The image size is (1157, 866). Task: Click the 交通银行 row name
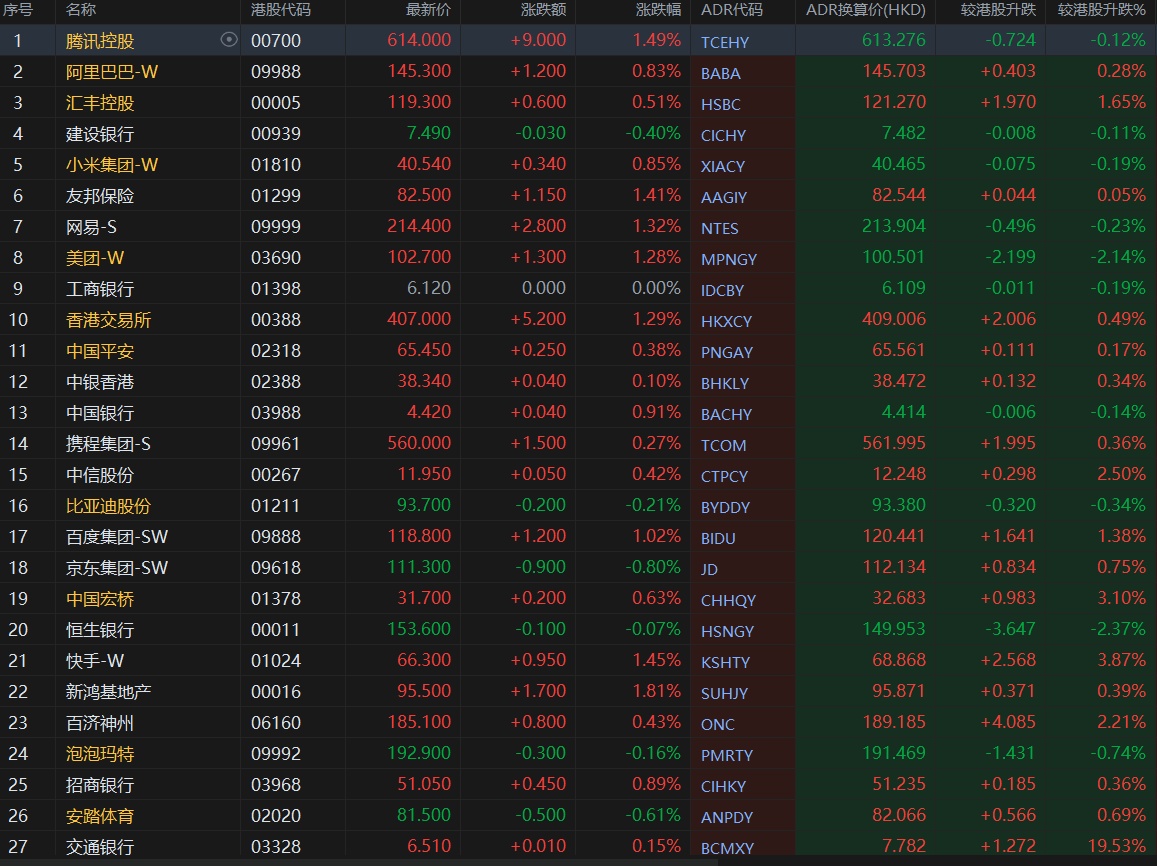point(100,847)
